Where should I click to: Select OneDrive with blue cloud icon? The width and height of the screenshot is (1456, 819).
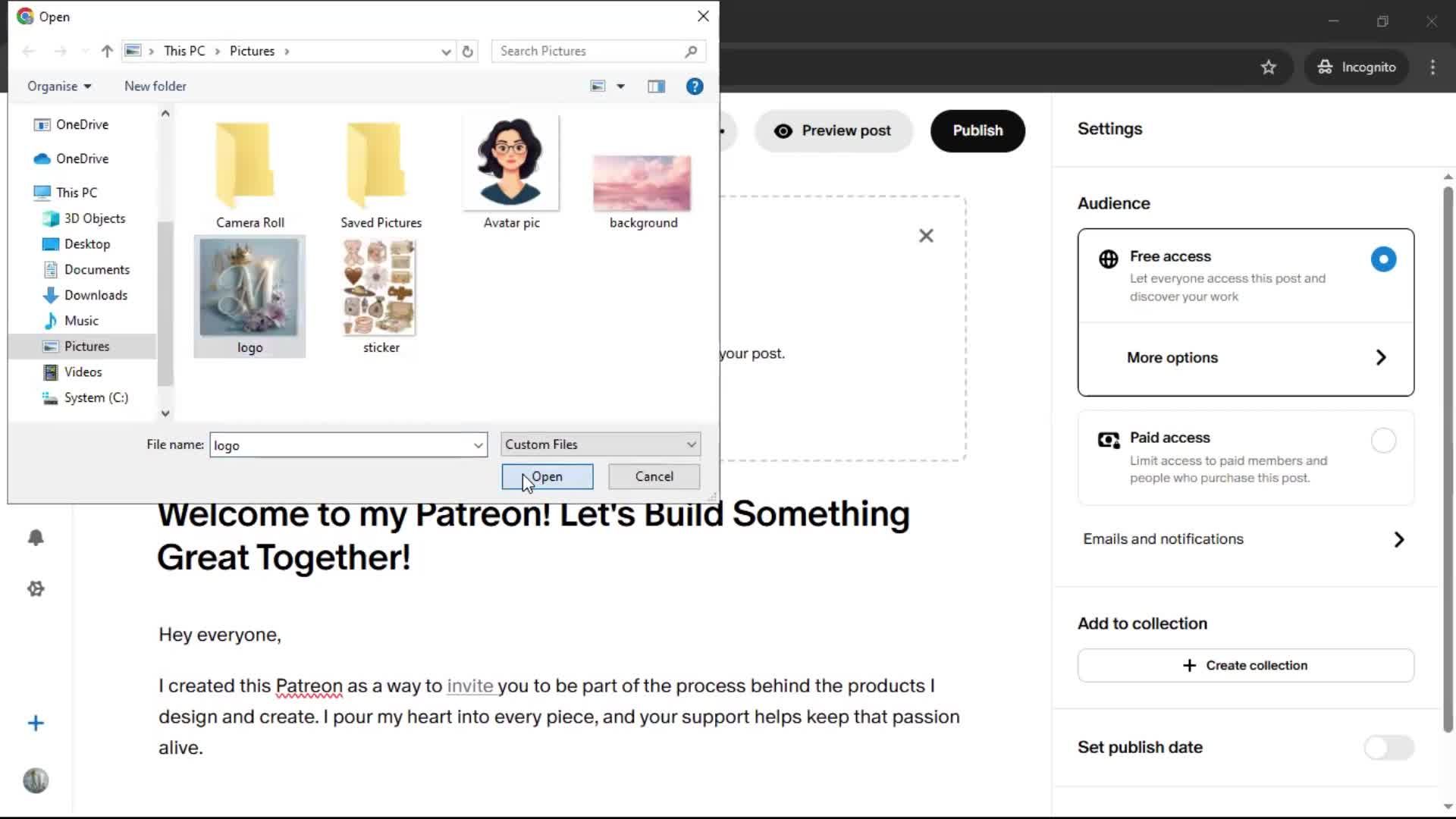pos(71,158)
